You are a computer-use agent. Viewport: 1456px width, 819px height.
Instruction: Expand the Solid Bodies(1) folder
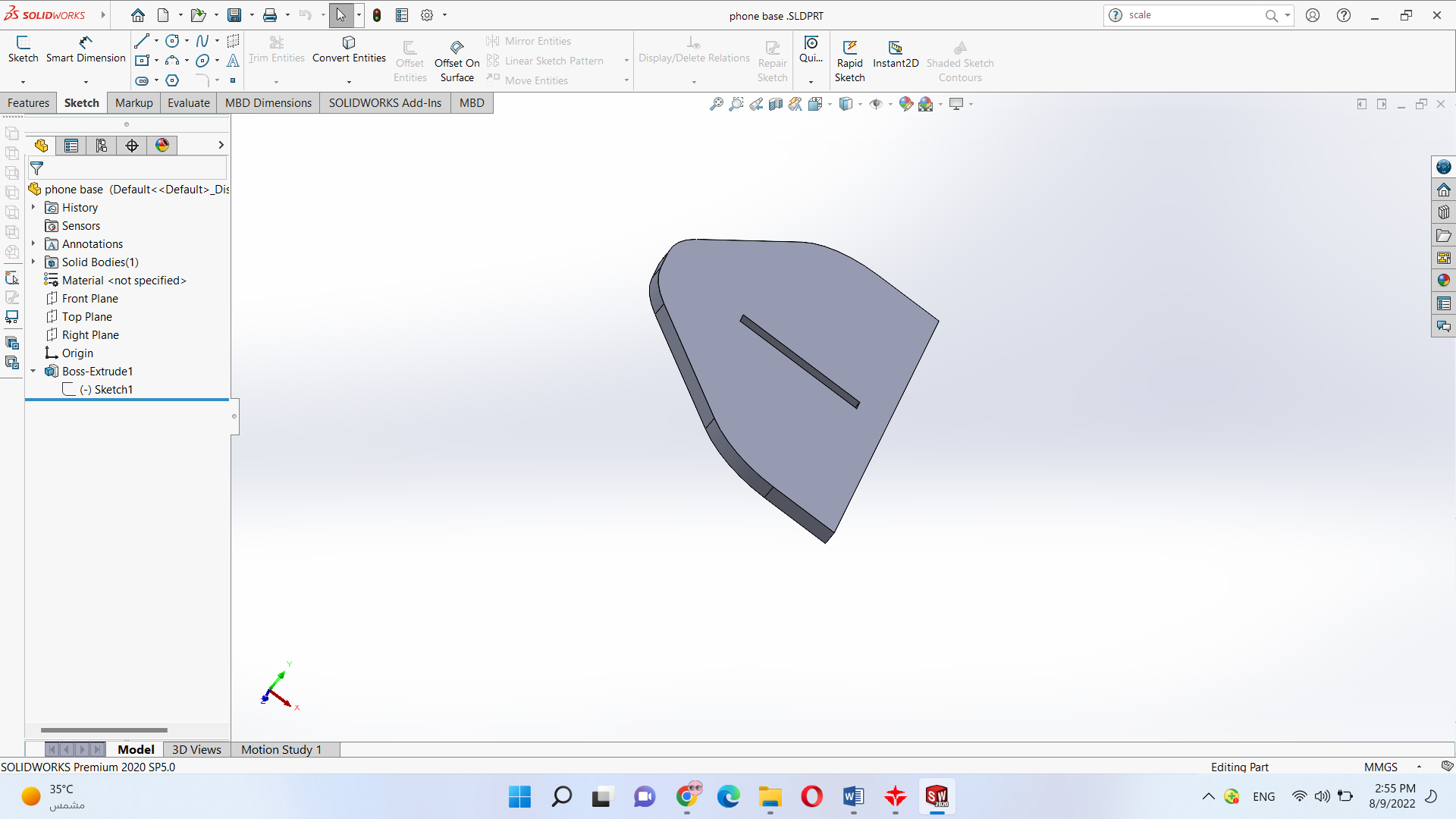tap(33, 262)
